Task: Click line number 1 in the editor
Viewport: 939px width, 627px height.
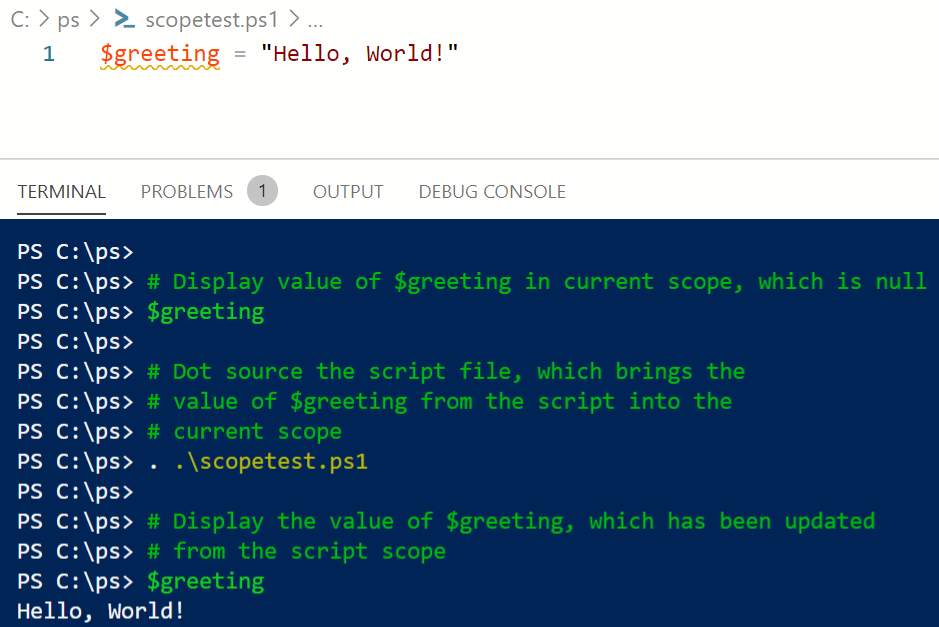Action: 48,55
